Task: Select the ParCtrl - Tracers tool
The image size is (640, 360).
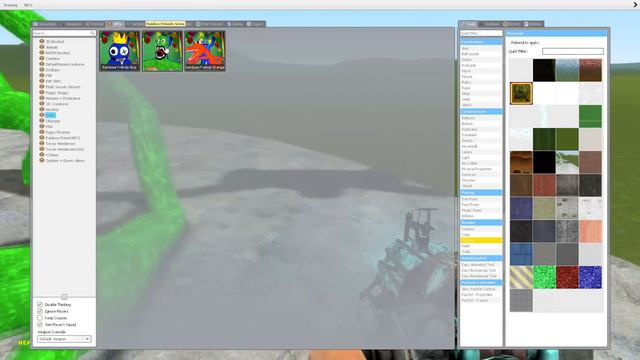Action: coord(481,300)
